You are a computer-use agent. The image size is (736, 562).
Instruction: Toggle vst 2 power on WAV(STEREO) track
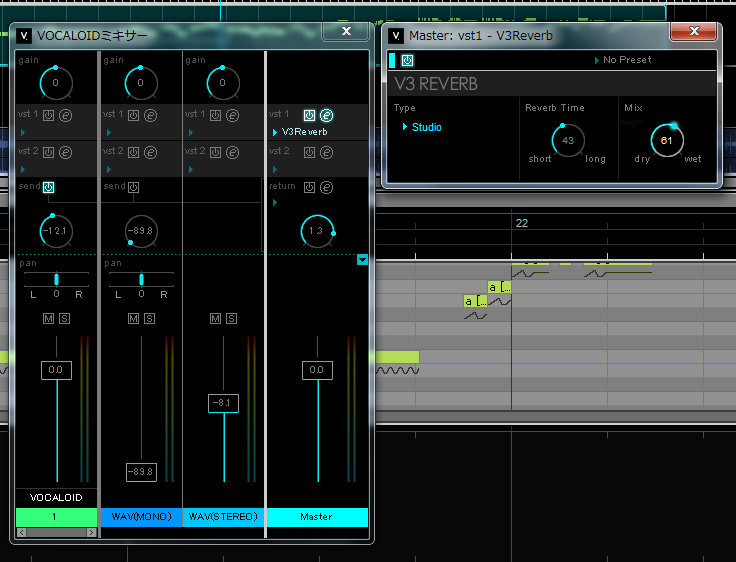point(215,152)
